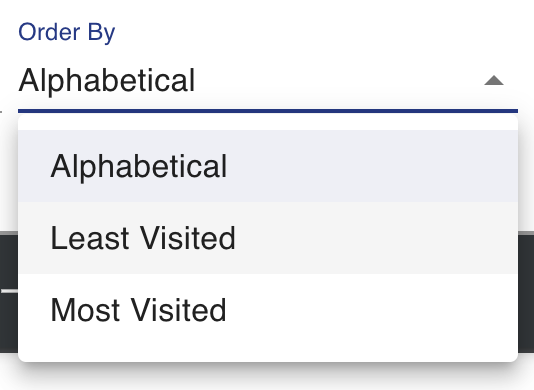This screenshot has width=534, height=390.
Task: Click the Alphabetical value shown in field
Action: pos(107,81)
